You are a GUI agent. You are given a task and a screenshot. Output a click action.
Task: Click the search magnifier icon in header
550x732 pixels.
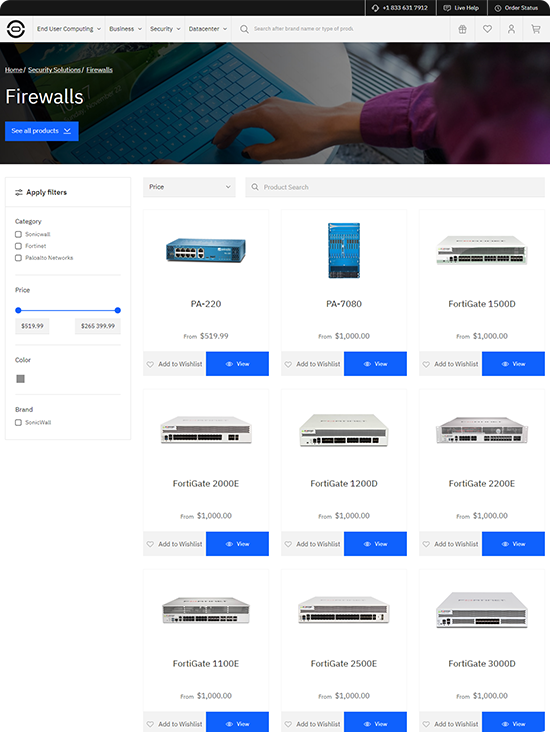pos(244,29)
